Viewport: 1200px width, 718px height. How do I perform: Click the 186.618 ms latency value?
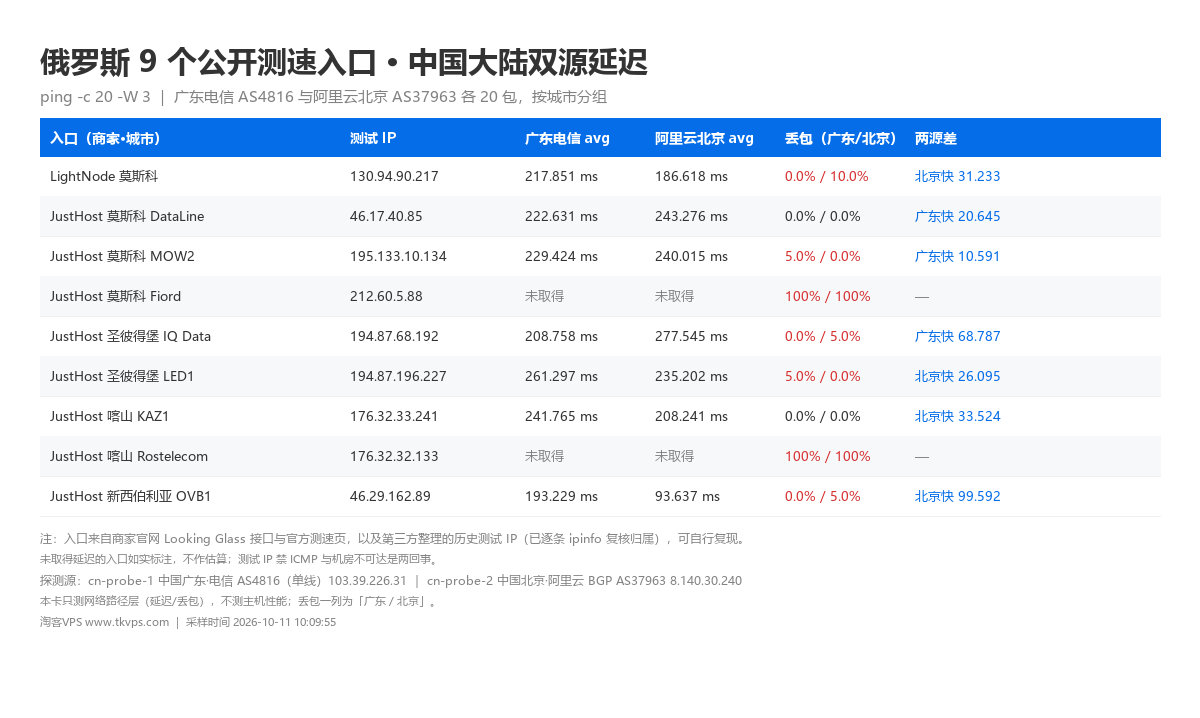[691, 176]
